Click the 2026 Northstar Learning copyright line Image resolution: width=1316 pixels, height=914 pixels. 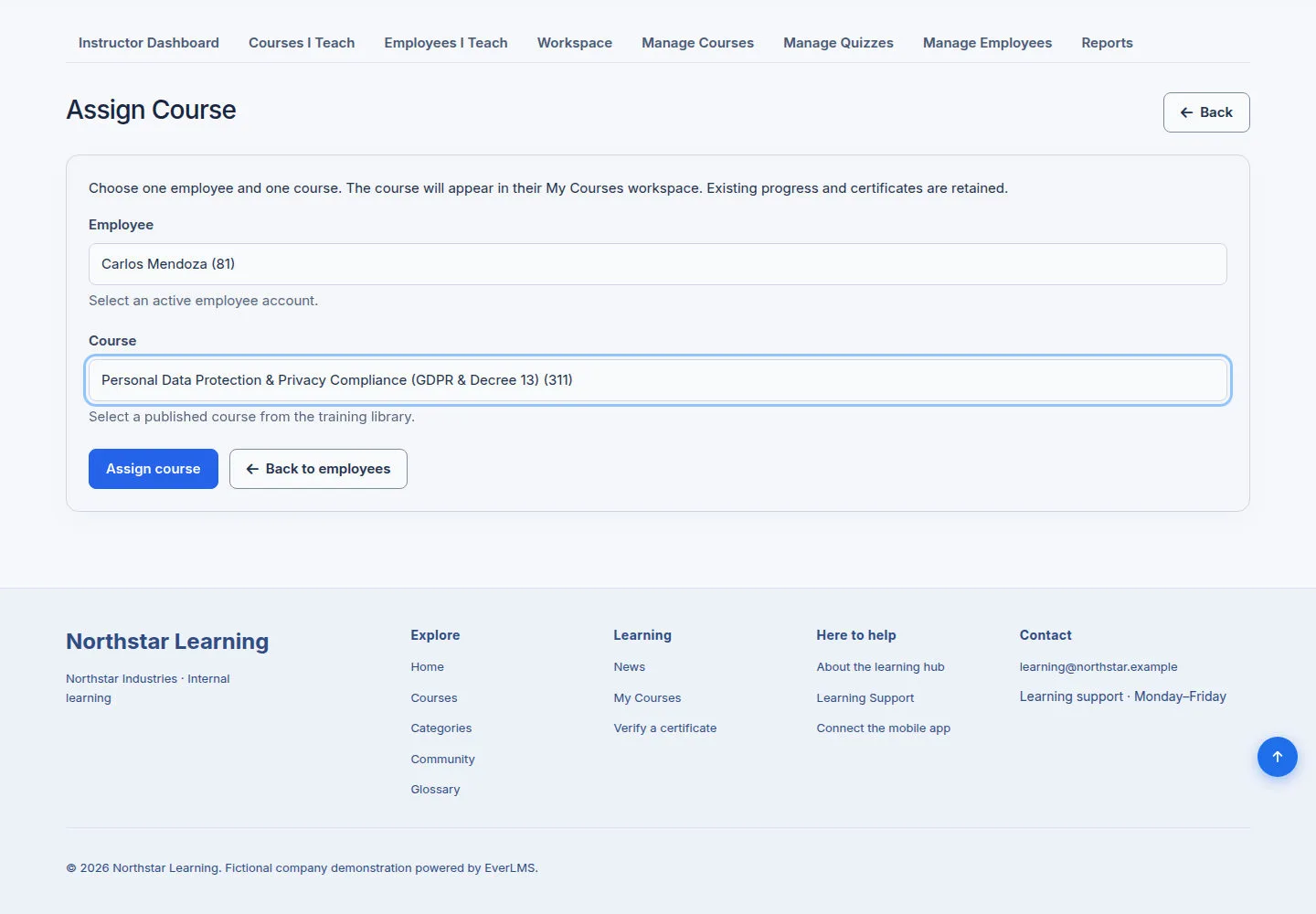(302, 868)
